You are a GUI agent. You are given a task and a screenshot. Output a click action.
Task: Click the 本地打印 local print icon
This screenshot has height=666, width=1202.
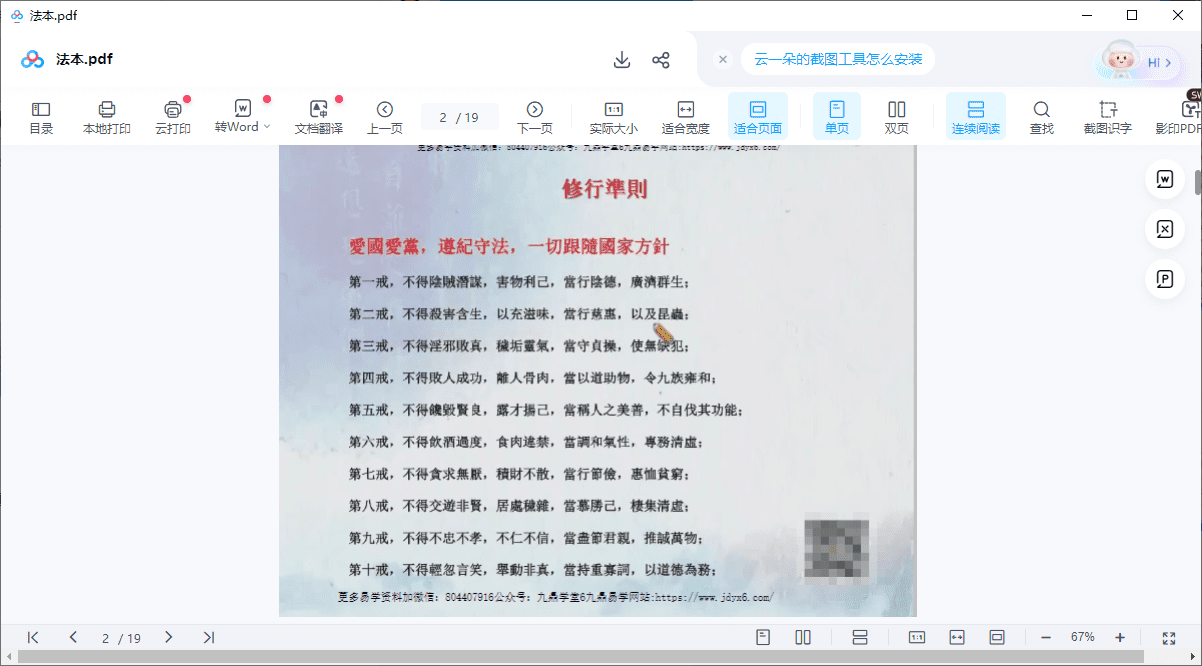(107, 116)
